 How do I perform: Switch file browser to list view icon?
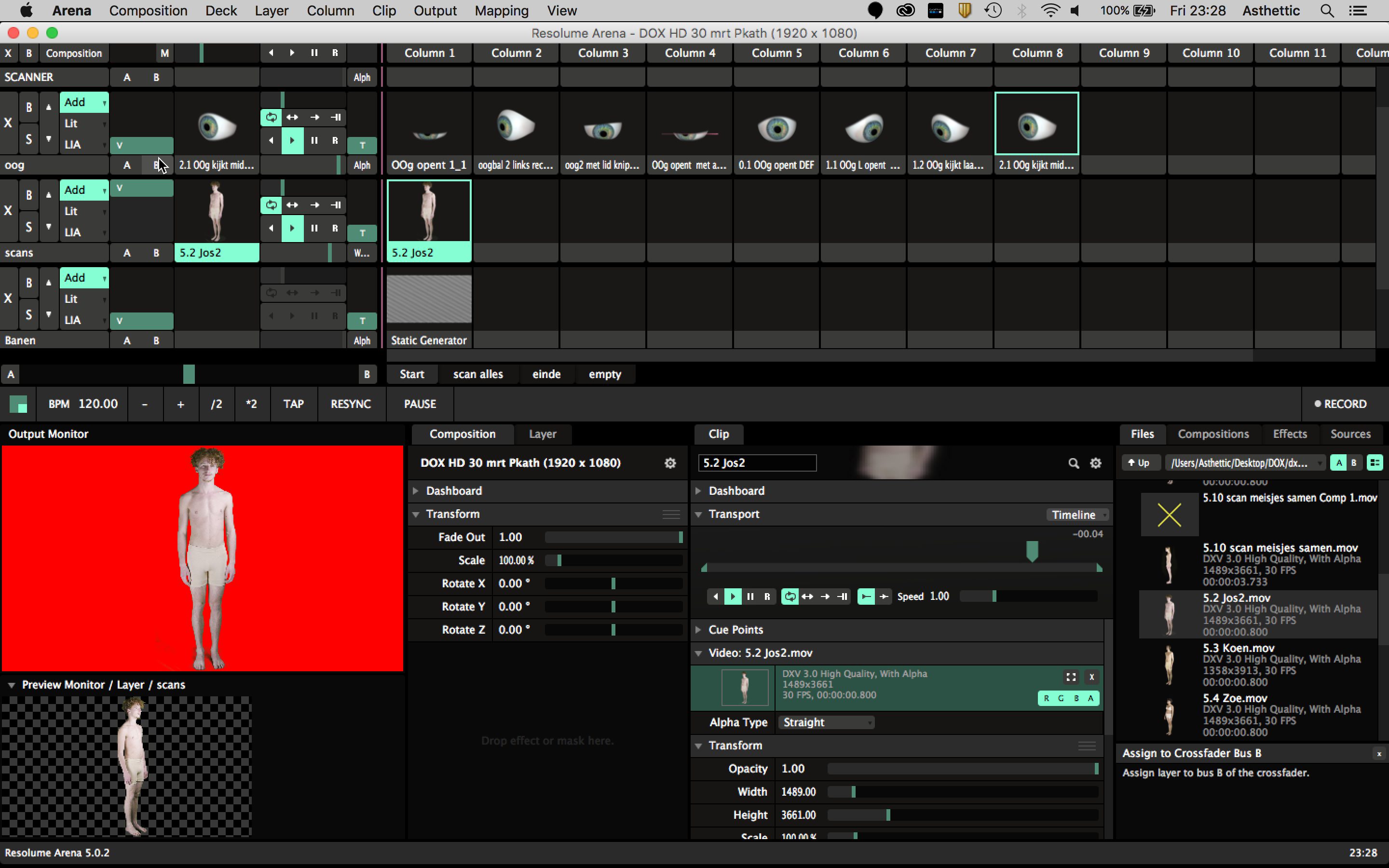1375,463
